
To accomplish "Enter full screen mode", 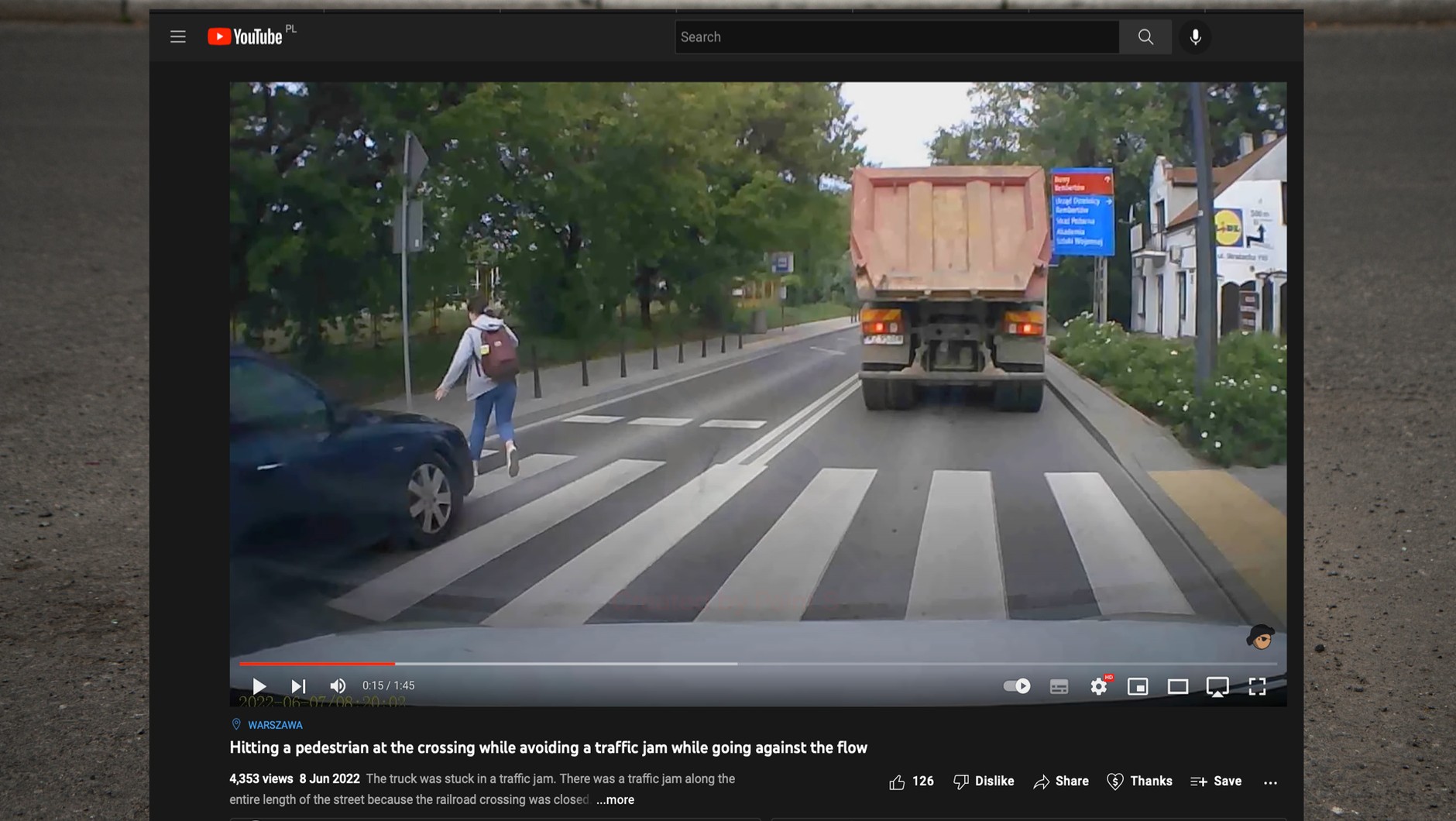I will (1257, 686).
